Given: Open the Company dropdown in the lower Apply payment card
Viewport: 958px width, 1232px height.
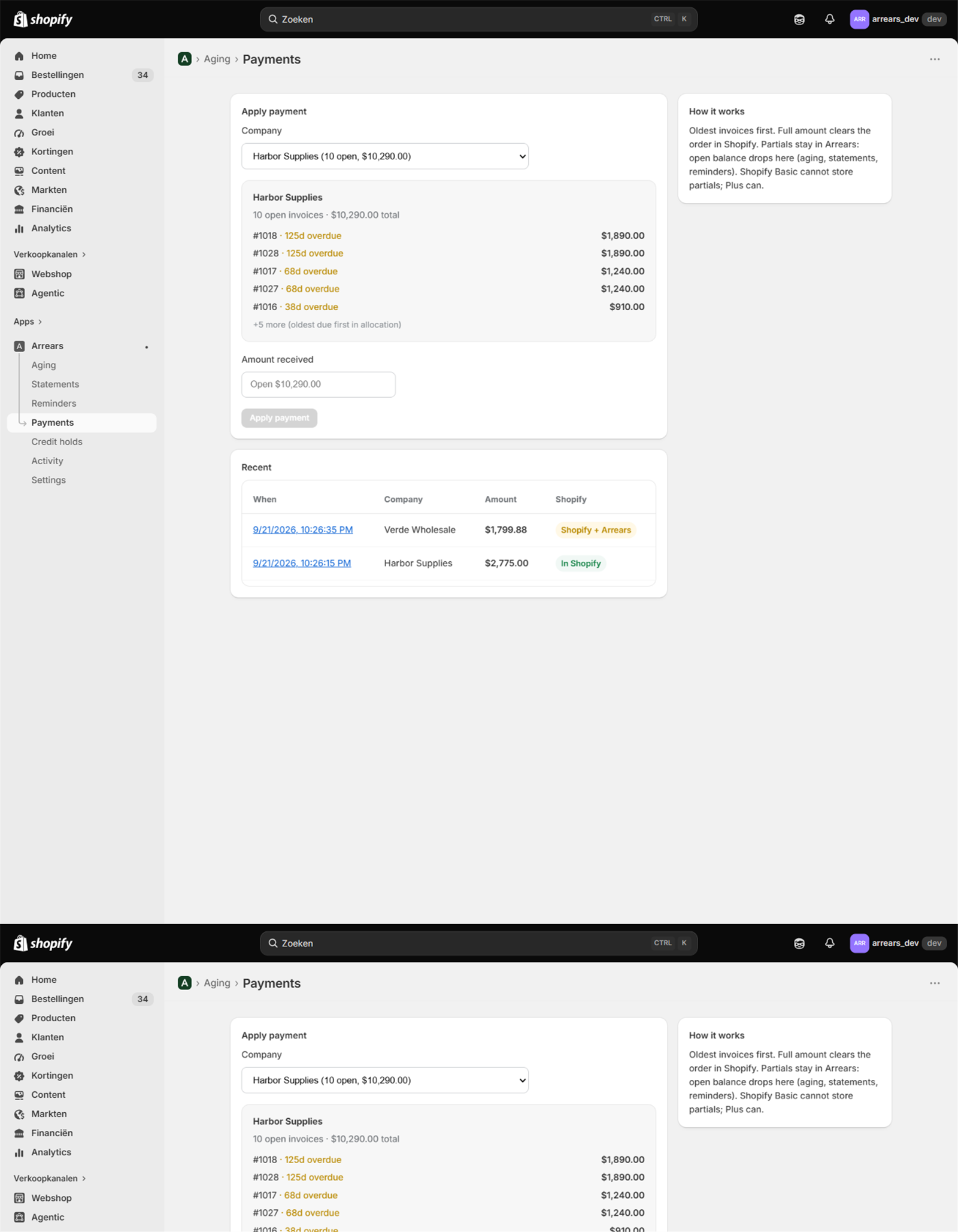Looking at the screenshot, I should click(385, 1080).
